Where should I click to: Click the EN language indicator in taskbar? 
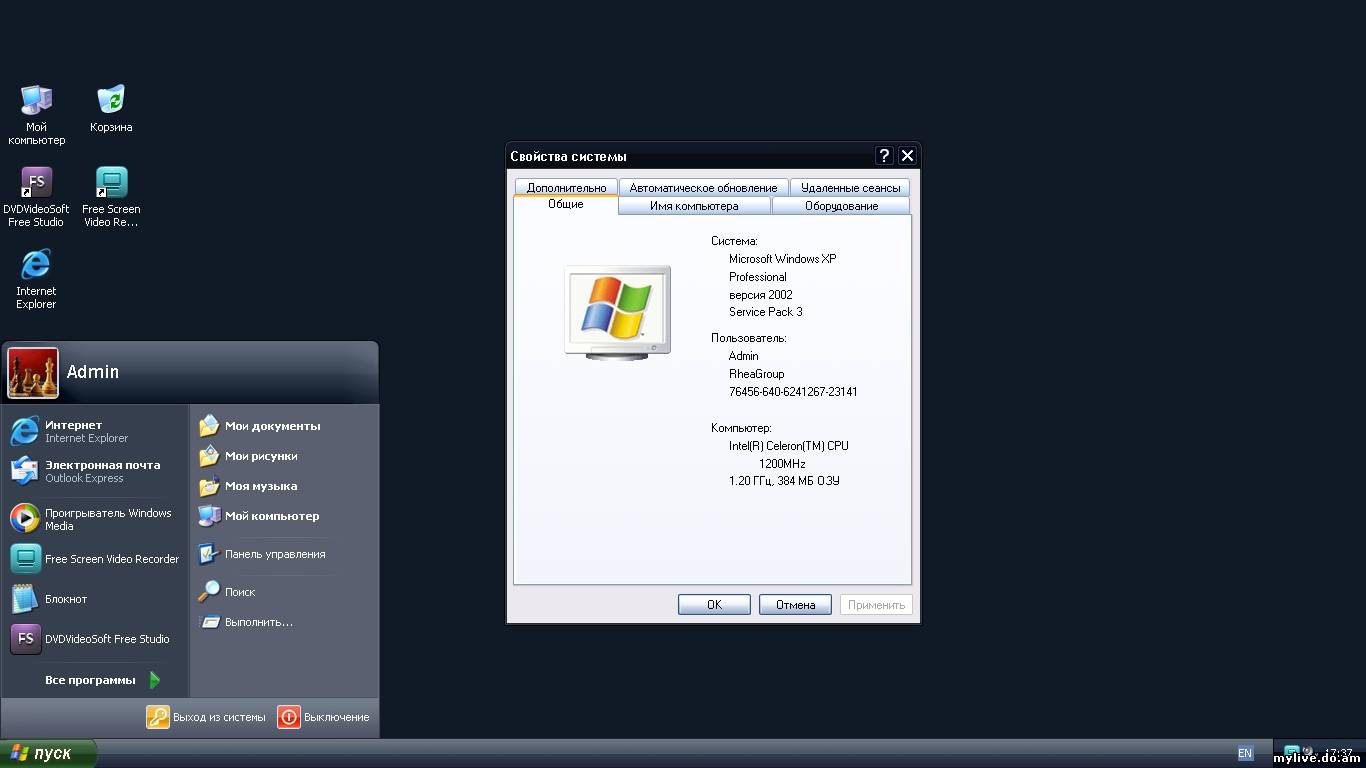click(x=1245, y=753)
